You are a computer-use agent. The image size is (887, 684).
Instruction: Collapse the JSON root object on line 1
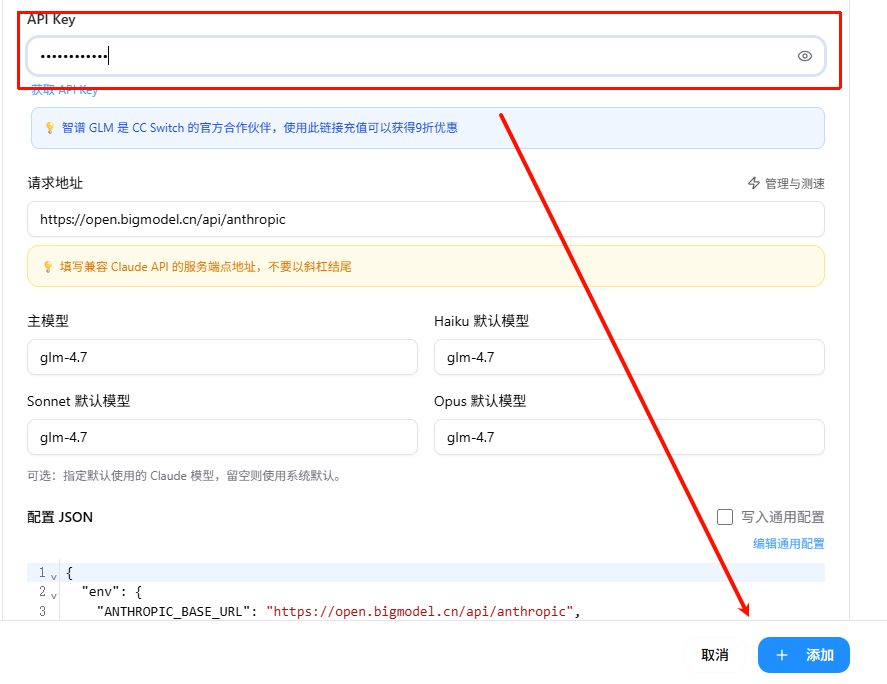(54, 575)
